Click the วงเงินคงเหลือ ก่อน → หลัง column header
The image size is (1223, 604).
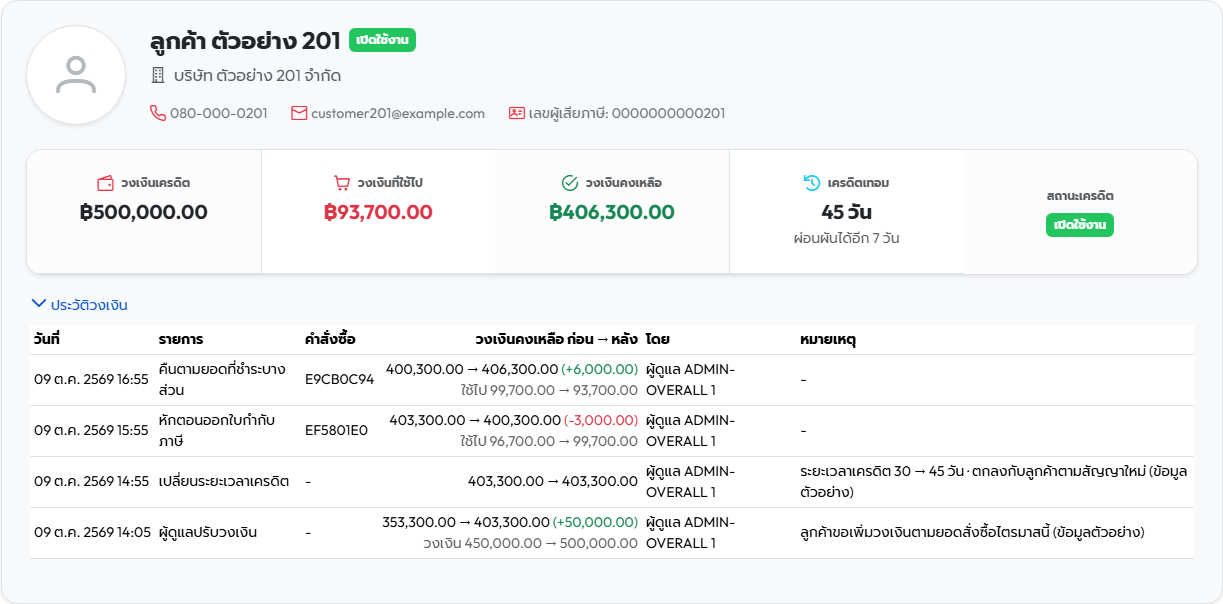point(556,339)
